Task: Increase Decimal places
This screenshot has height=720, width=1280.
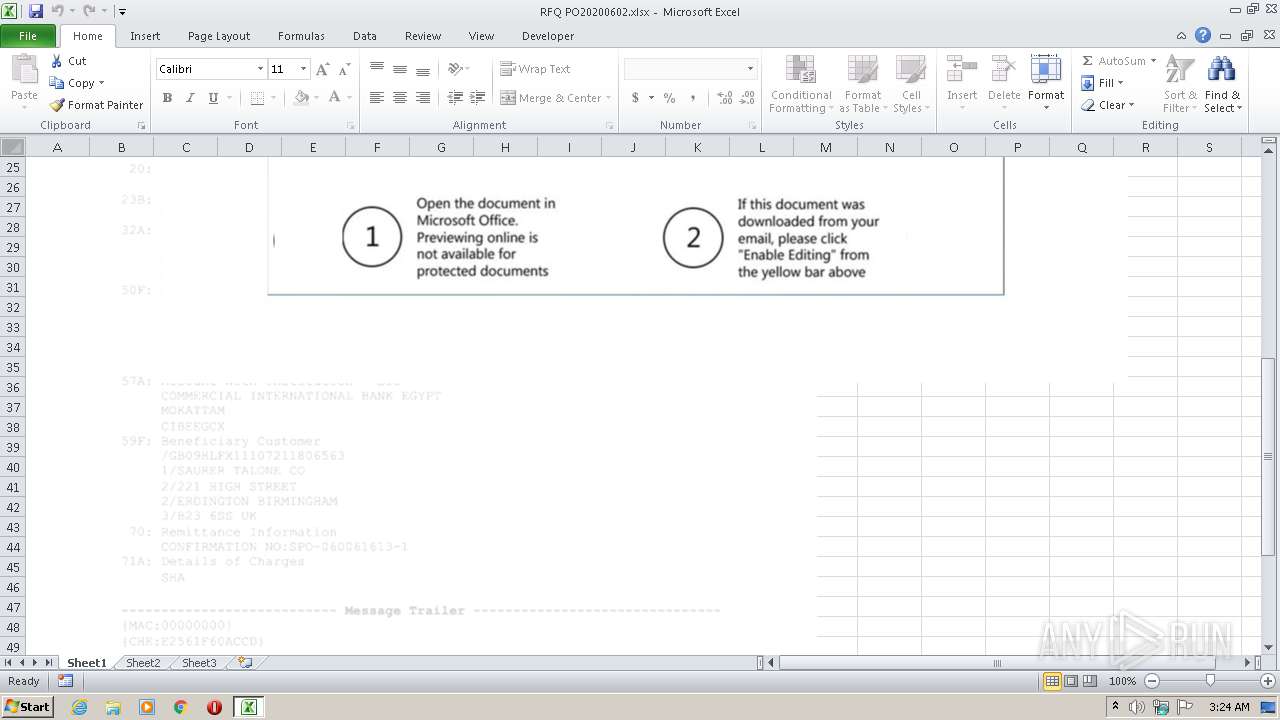Action: [x=725, y=98]
